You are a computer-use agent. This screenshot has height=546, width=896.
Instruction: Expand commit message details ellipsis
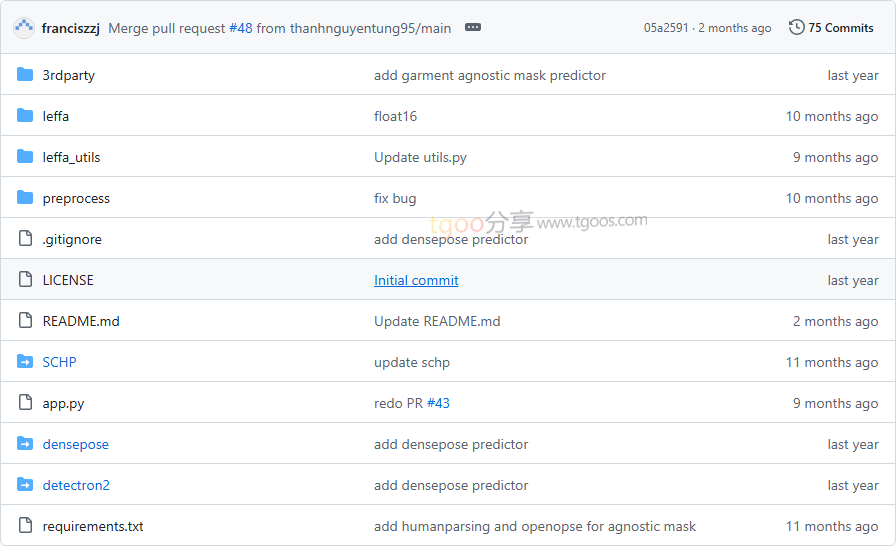coord(473,28)
